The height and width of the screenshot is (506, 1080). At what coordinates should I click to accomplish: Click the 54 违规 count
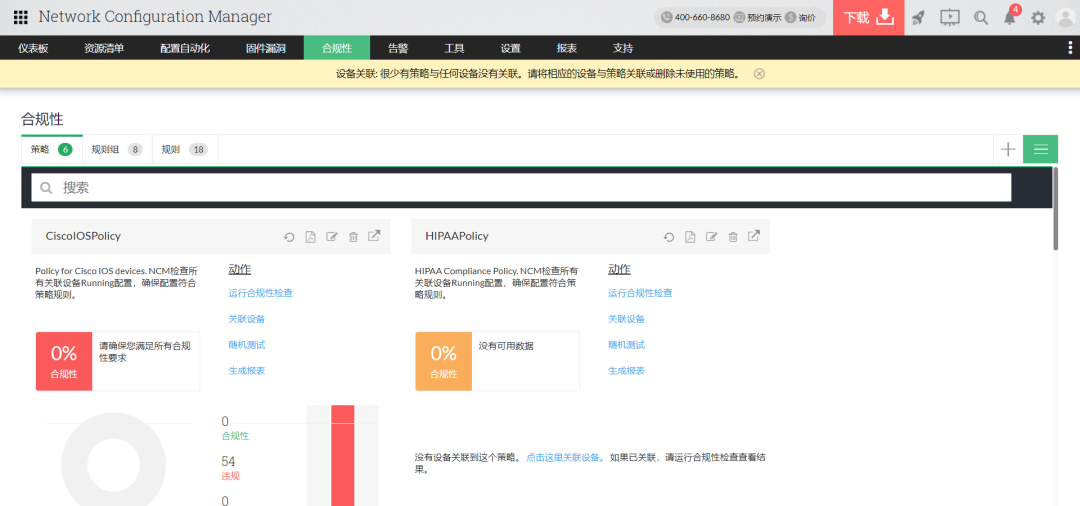point(231,467)
